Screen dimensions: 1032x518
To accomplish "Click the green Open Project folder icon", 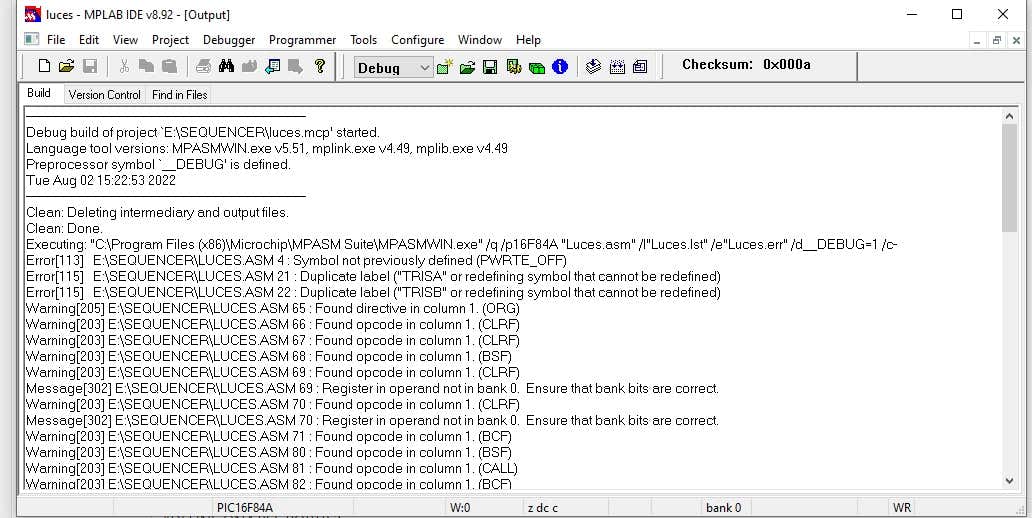I will pyautogui.click(x=467, y=66).
